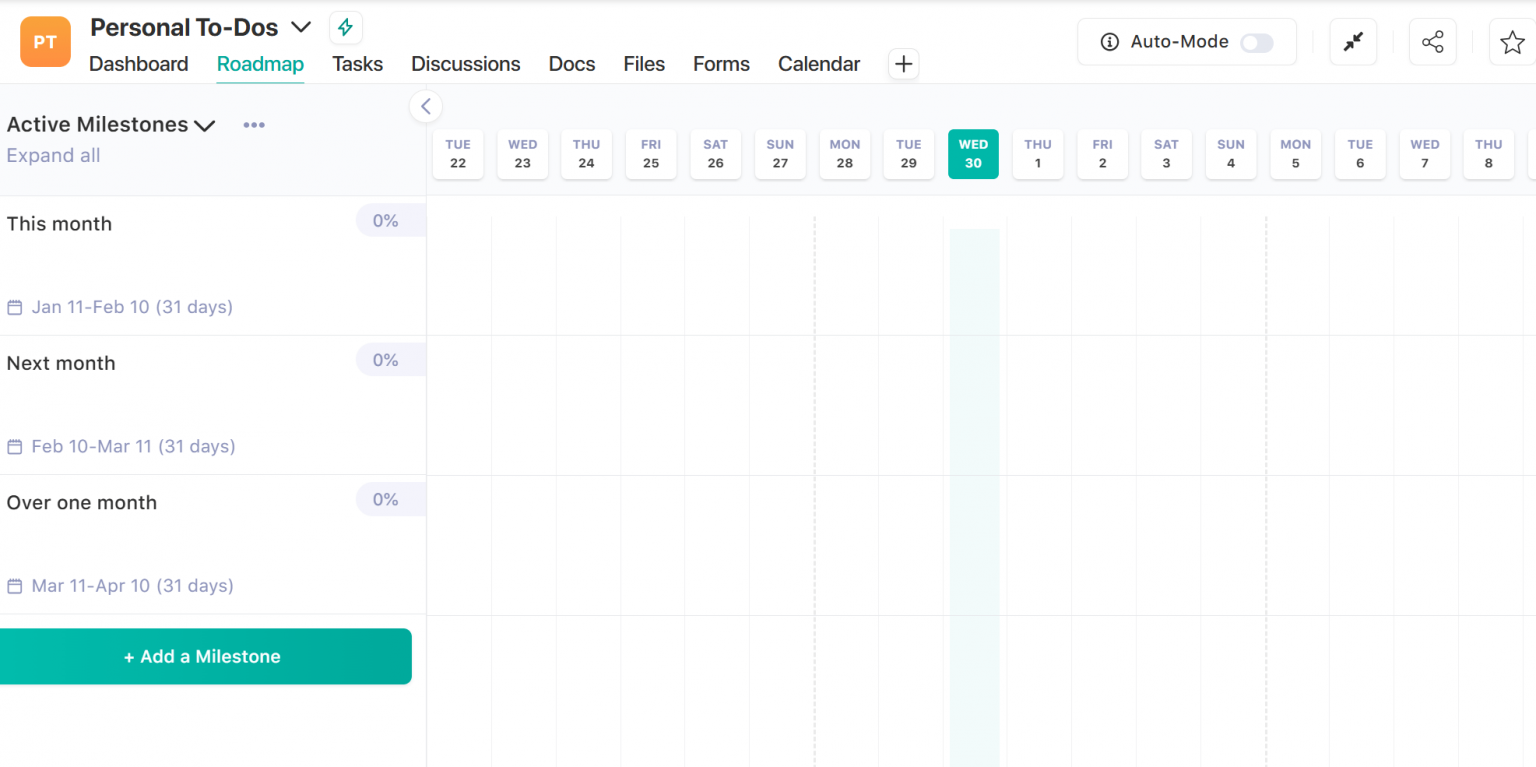
Task: Click the share icon in the top bar
Action: tap(1432, 41)
